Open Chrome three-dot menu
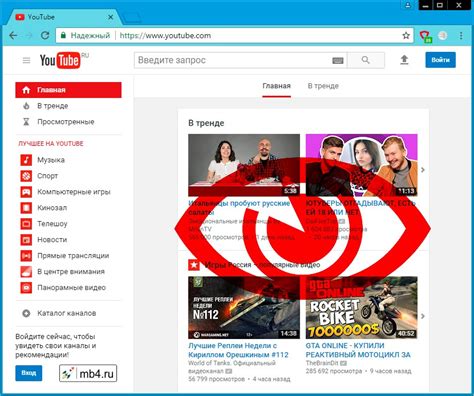This screenshot has width=474, height=396. point(461,36)
